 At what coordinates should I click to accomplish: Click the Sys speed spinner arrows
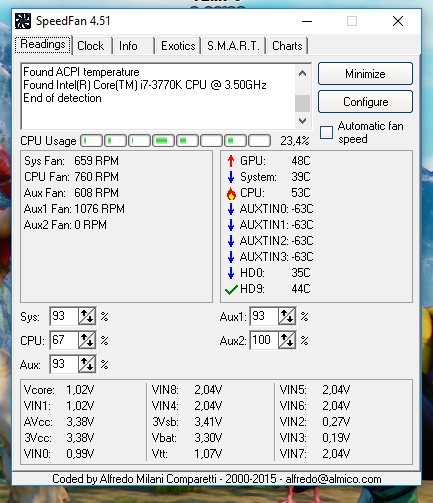87,316
